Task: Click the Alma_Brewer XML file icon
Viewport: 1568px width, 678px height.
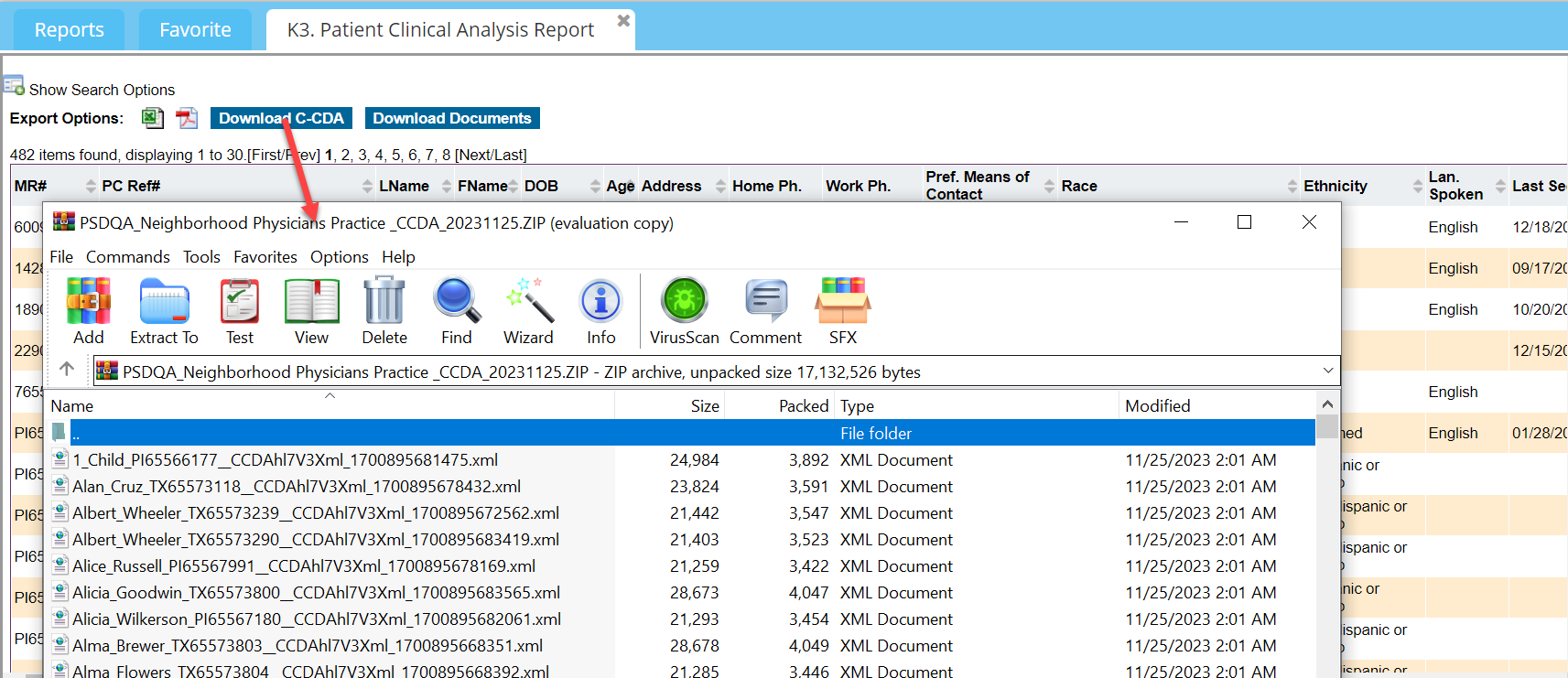Action: (60, 645)
